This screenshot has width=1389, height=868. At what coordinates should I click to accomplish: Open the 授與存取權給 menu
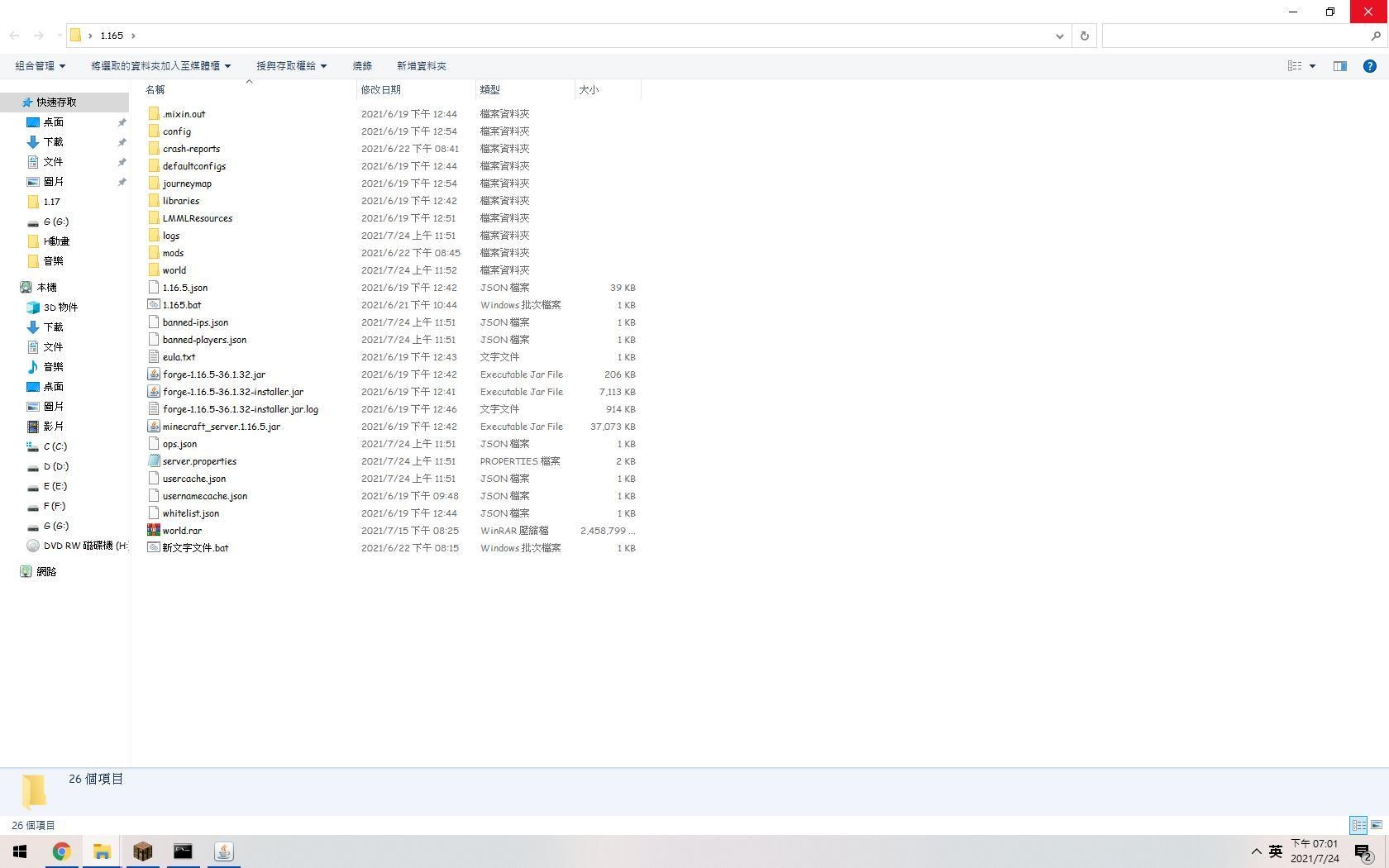(291, 66)
